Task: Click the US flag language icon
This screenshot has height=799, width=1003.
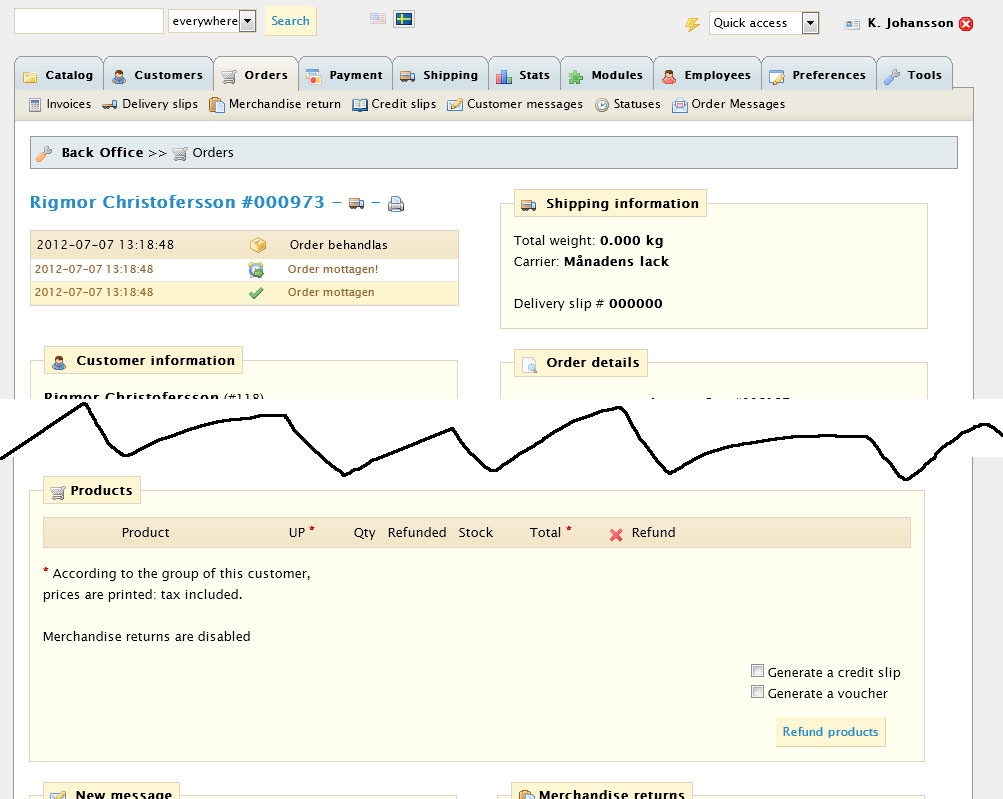Action: [x=378, y=19]
